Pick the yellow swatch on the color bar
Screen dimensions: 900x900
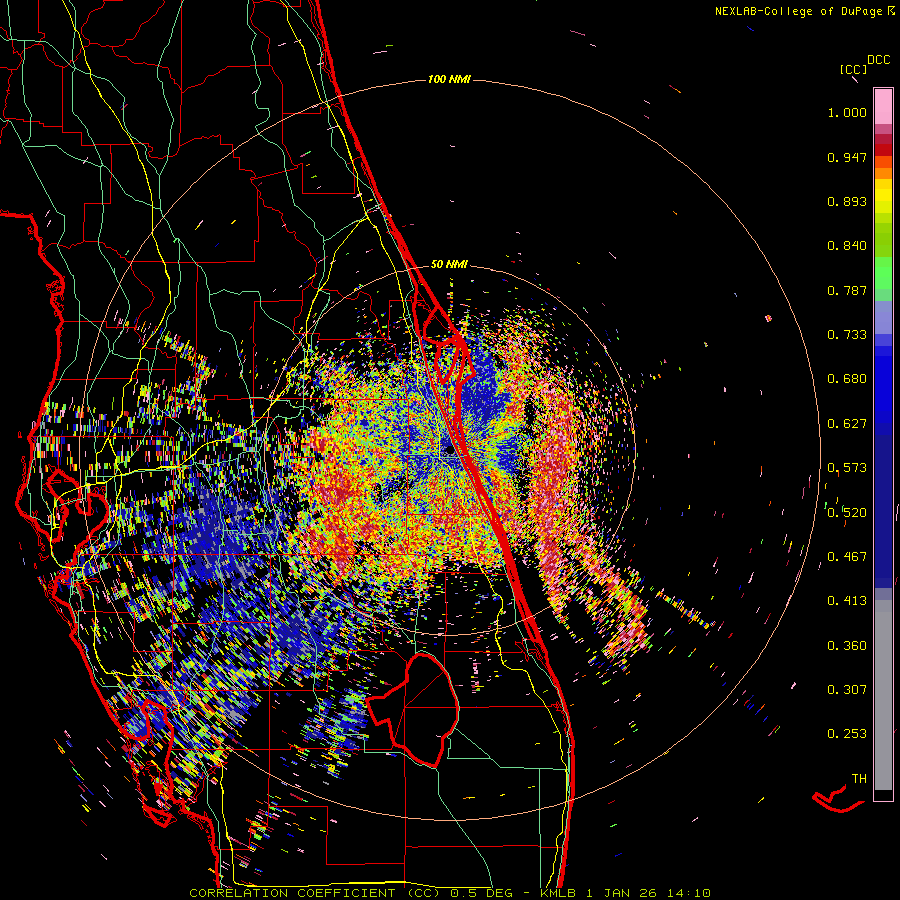[x=883, y=196]
